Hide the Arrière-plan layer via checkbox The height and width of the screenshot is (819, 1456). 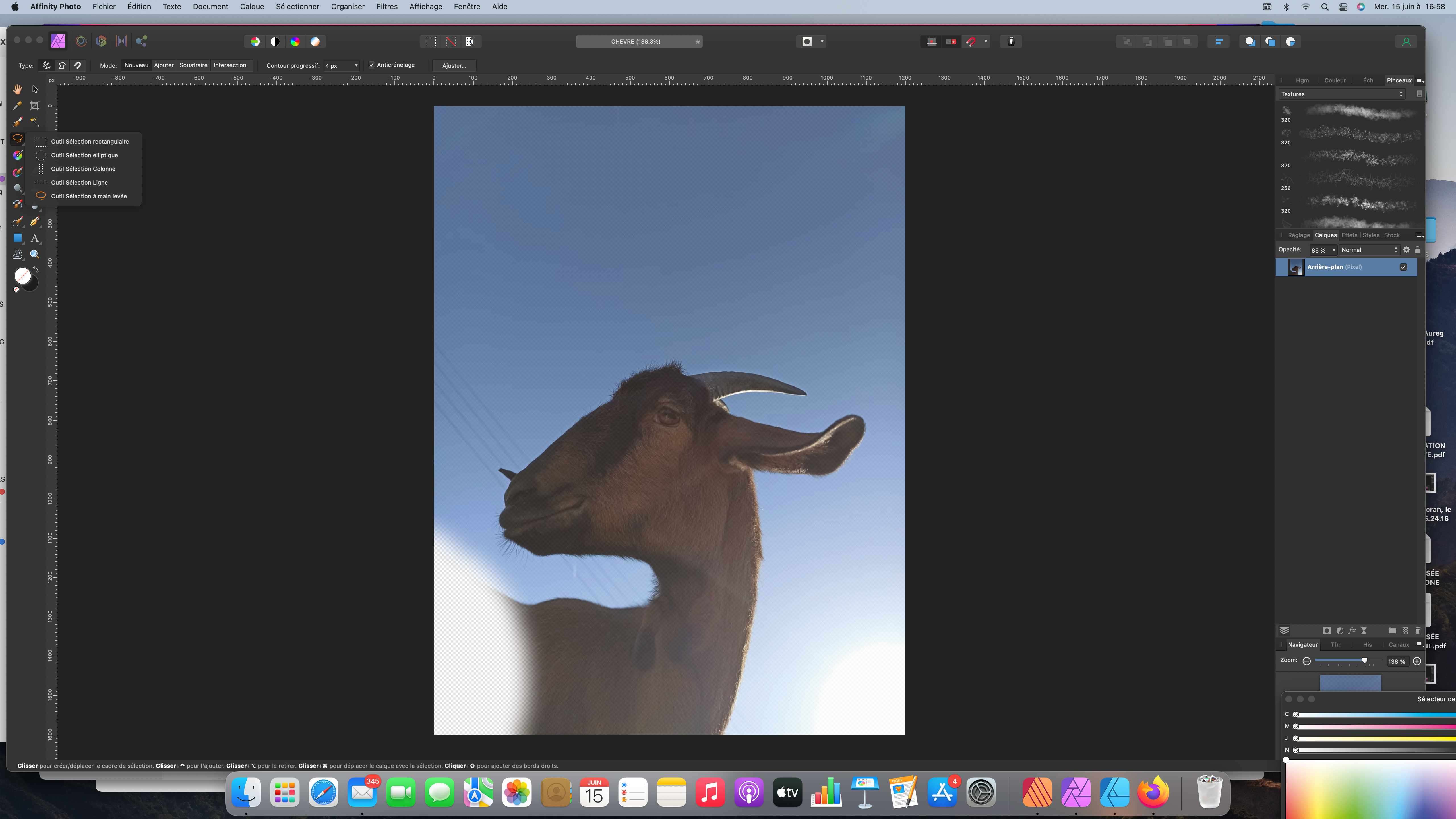click(x=1403, y=267)
